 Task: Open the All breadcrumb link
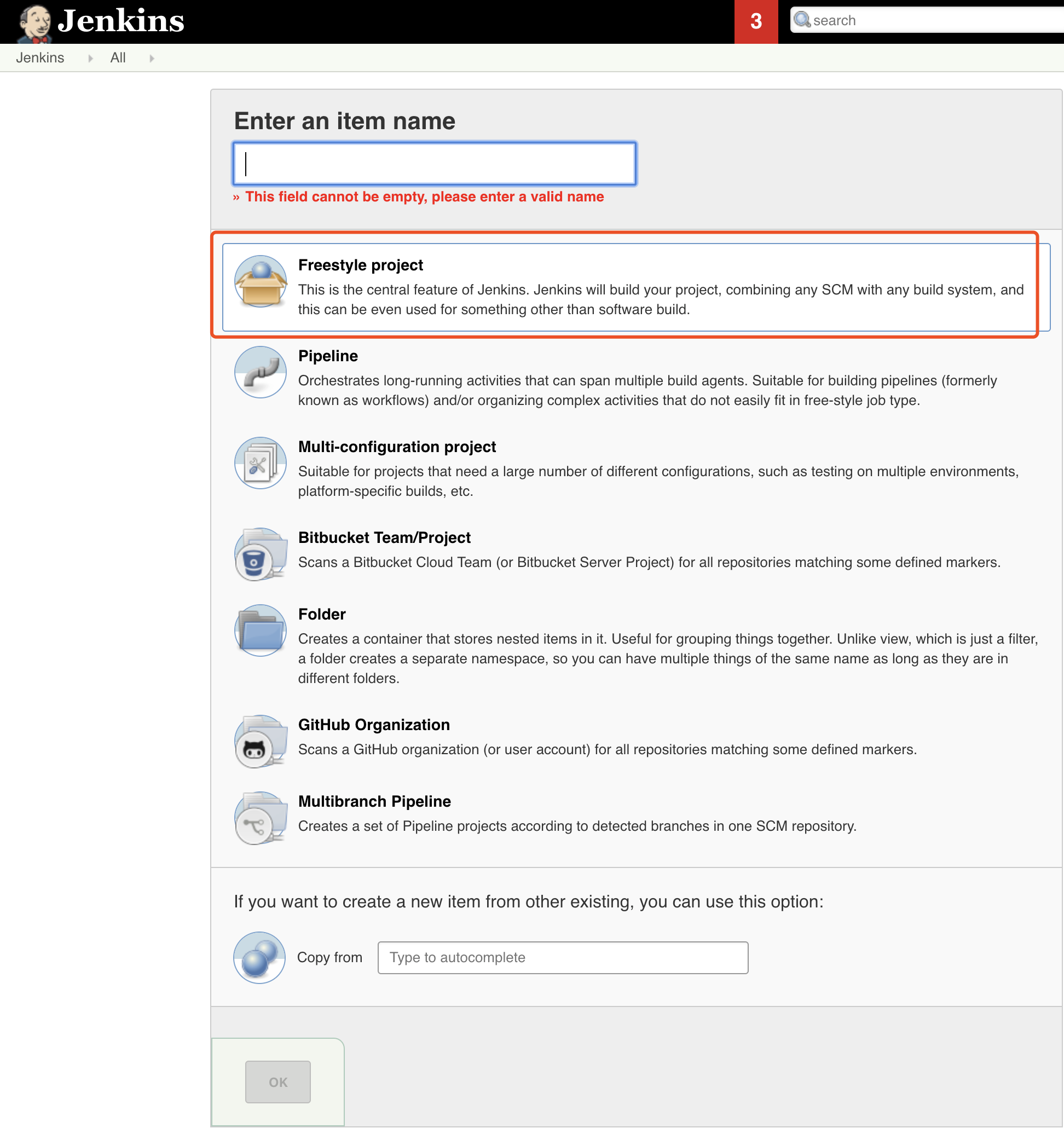[x=118, y=57]
